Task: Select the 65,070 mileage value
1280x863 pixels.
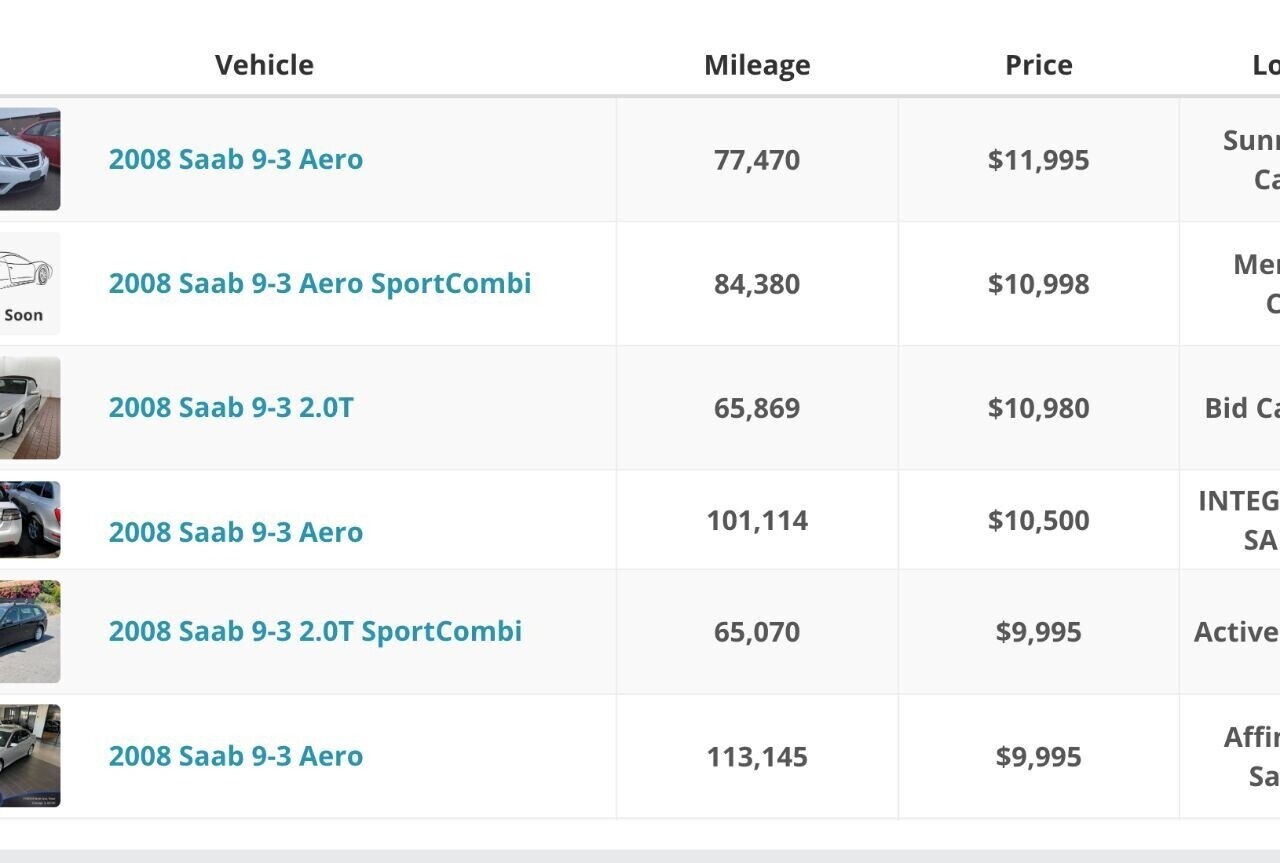Action: 757,632
